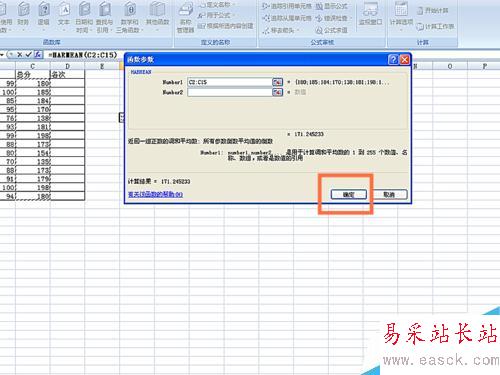Select 追踪从属单元格 trace dependents
The image size is (500, 375).
tap(287, 18)
